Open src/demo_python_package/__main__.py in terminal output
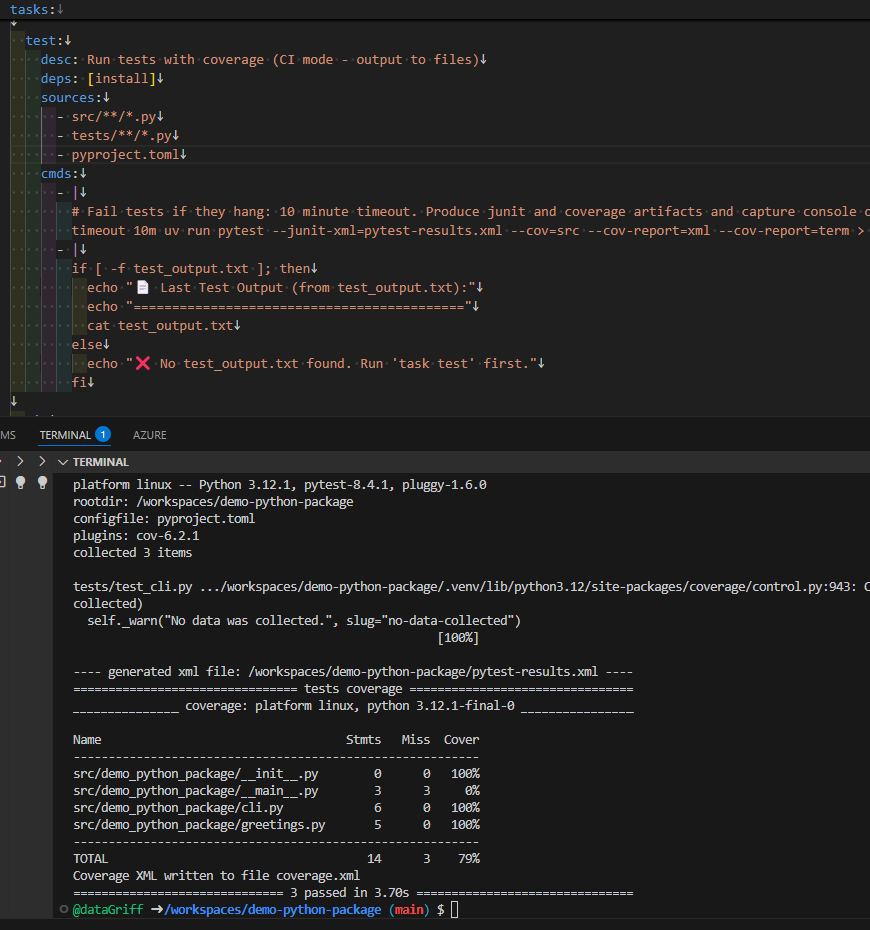This screenshot has height=930, width=870. pyautogui.click(x=196, y=791)
